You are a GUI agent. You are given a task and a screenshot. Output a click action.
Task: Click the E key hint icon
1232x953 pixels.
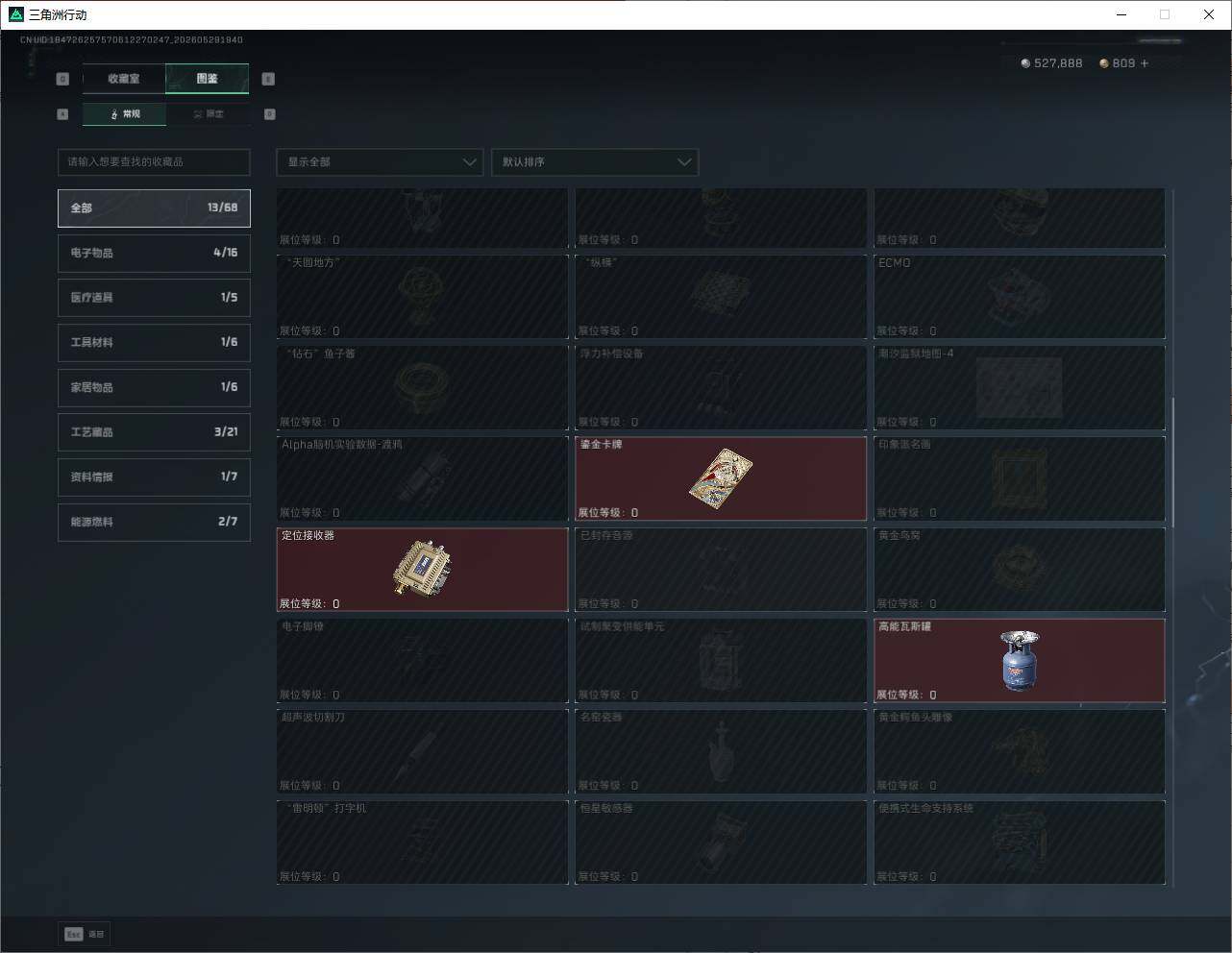coord(268,79)
